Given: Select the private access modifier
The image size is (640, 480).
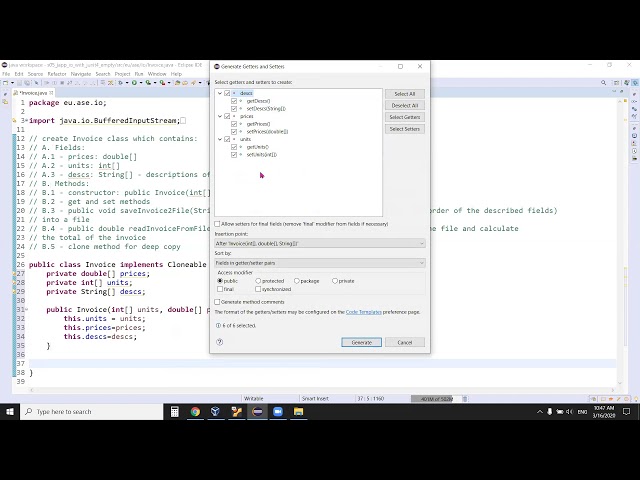Looking at the screenshot, I should [x=335, y=281].
